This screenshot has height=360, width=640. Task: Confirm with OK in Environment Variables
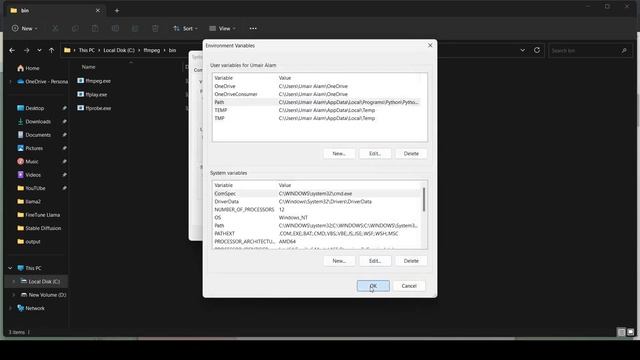(373, 286)
